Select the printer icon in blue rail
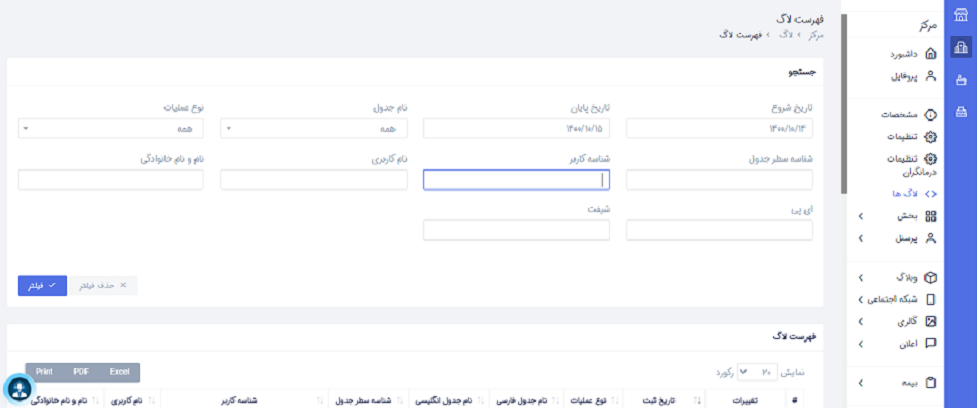The image size is (977, 408). 961,112
